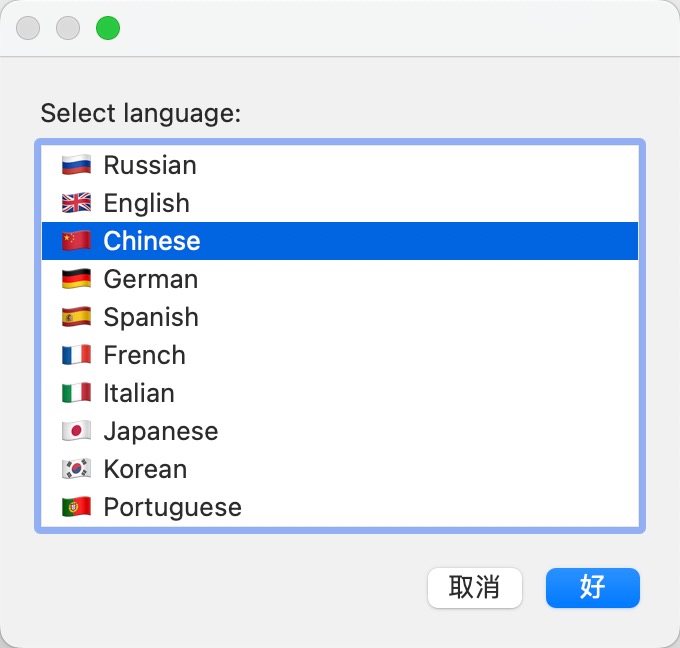Confirm selection with the 好 button

[592, 588]
